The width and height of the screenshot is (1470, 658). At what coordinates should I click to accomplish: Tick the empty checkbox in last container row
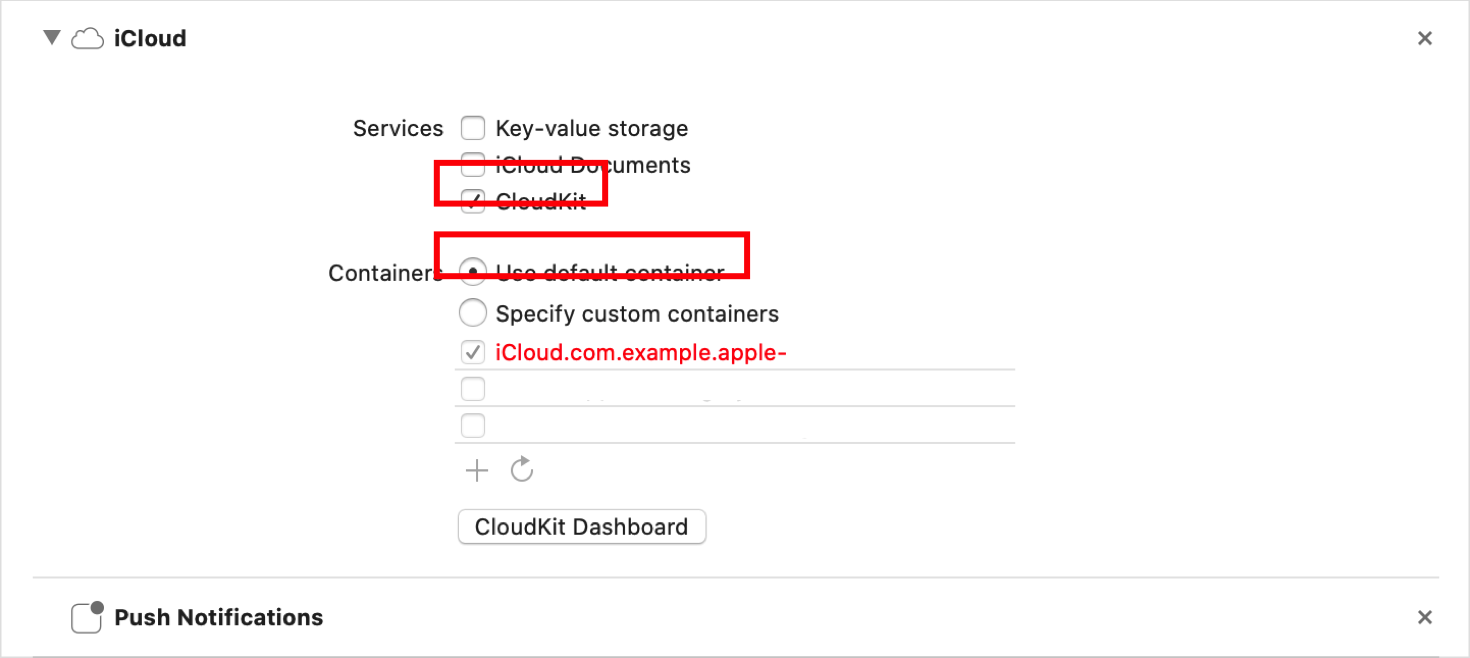pyautogui.click(x=473, y=426)
